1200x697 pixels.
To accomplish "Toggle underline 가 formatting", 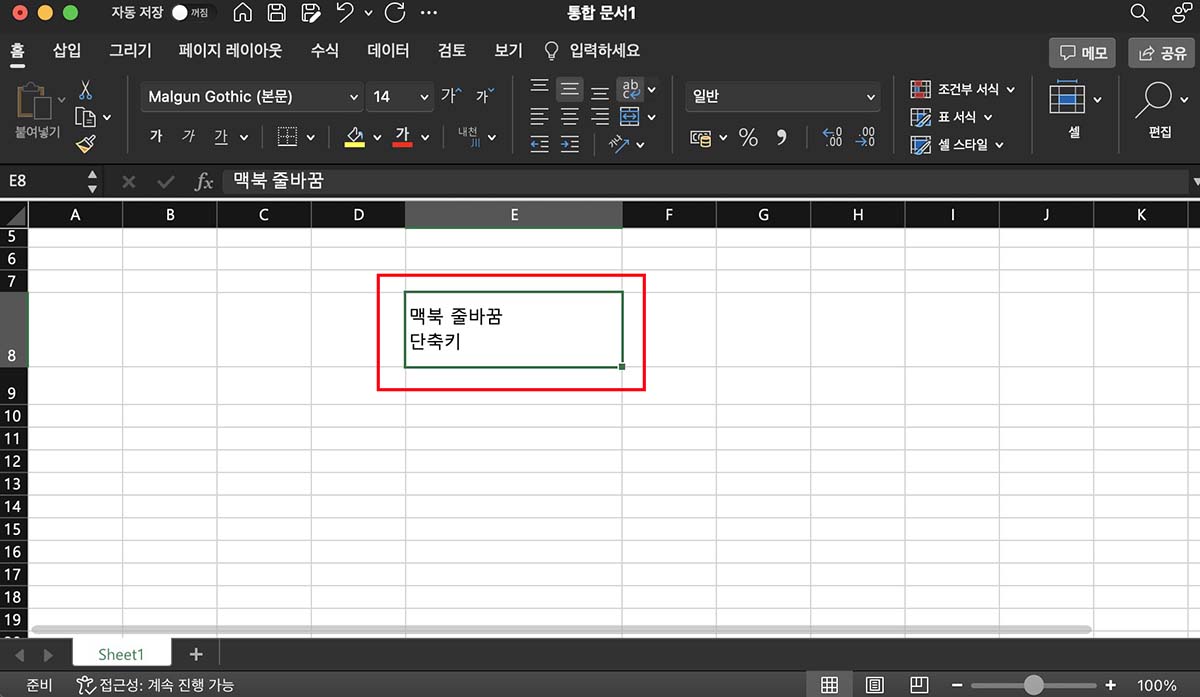I will click(221, 137).
